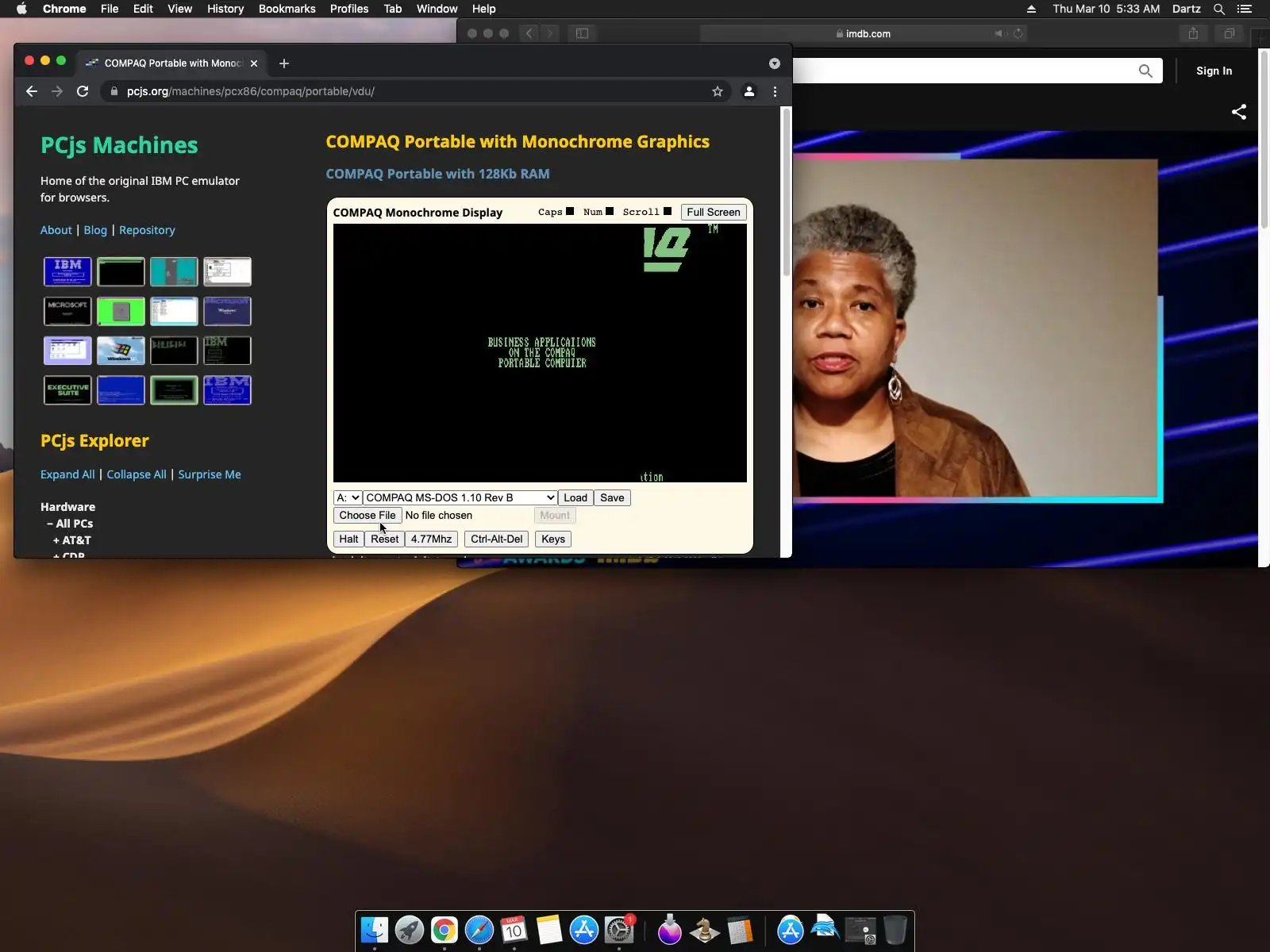Open a new Chrome tab

pos(284,63)
